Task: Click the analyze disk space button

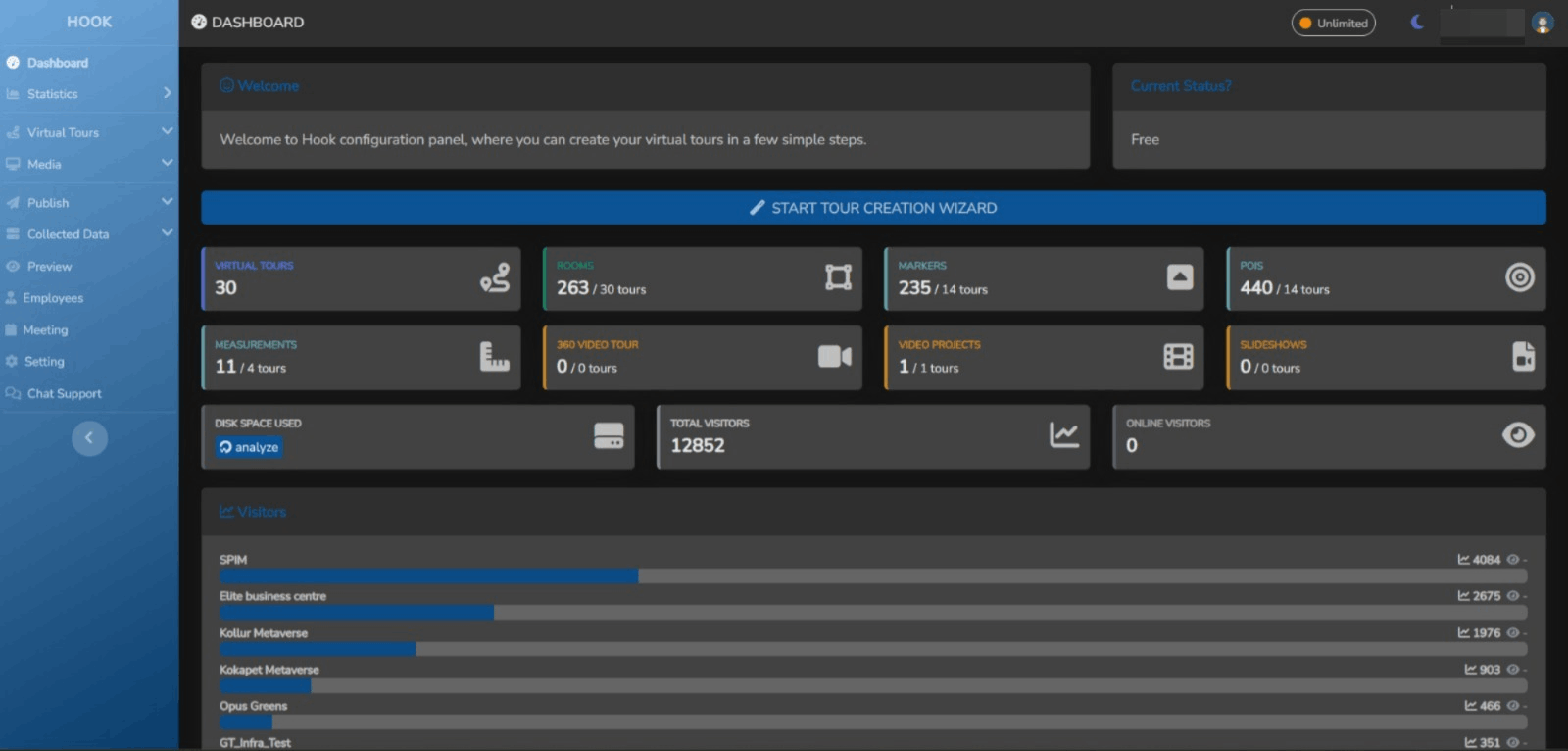Action: tap(249, 447)
